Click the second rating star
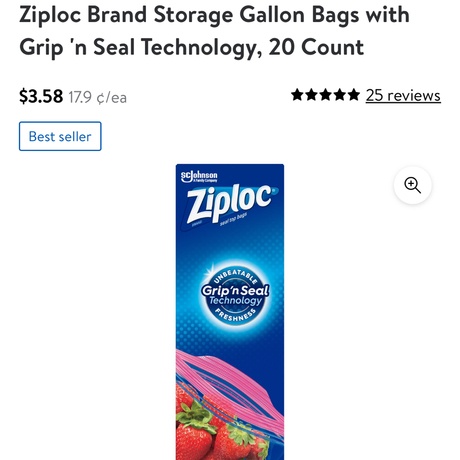 (x=311, y=95)
